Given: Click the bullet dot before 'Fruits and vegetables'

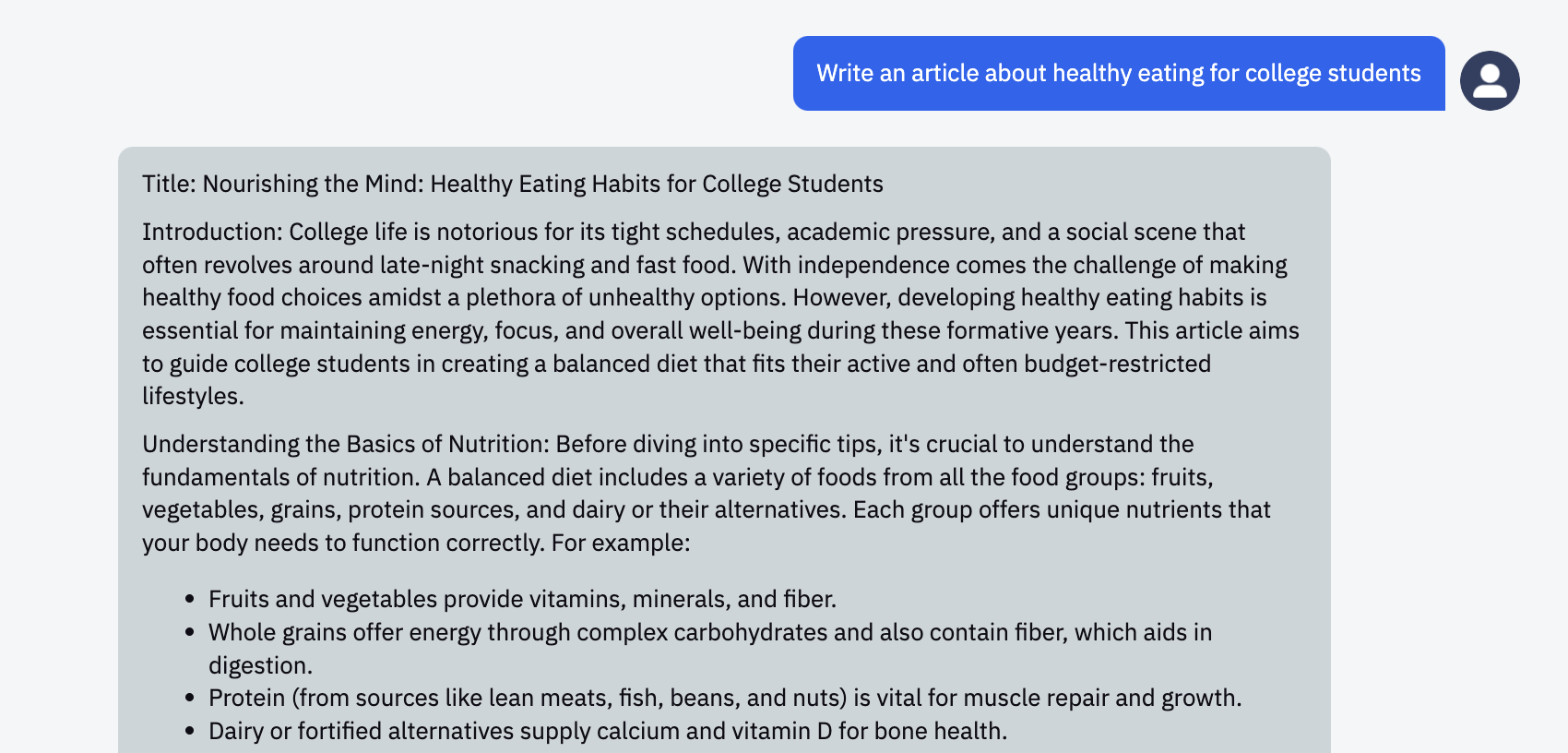Looking at the screenshot, I should coord(190,600).
